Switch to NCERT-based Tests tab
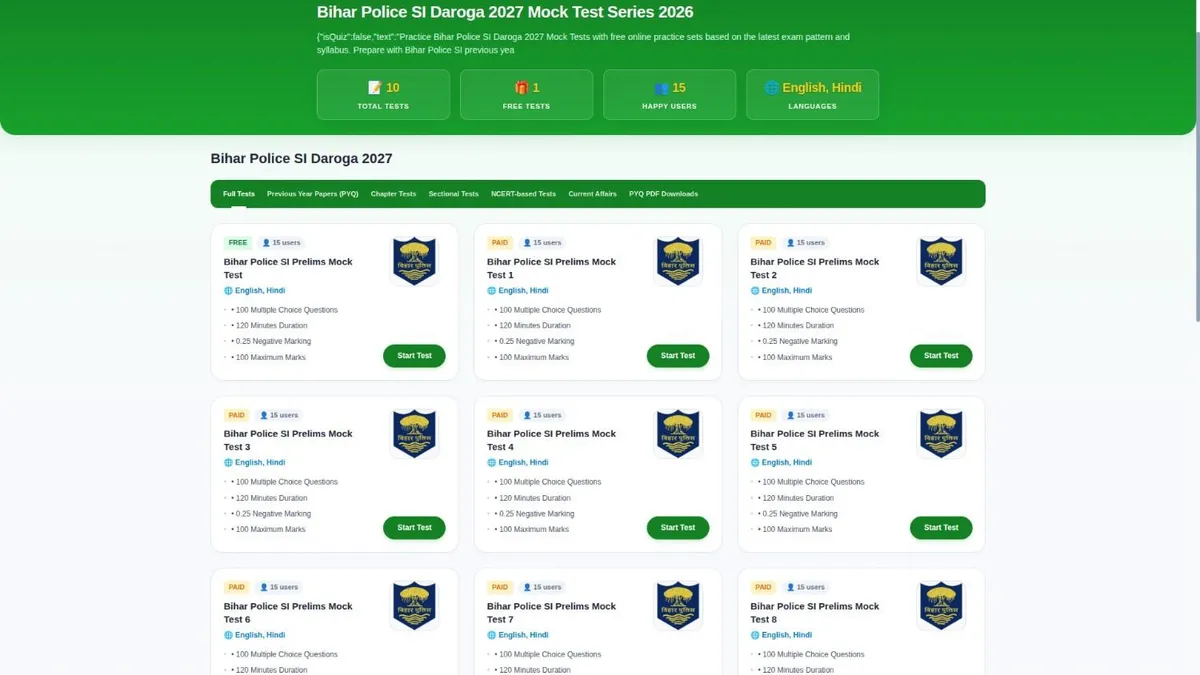Screen dimensions: 1200x675 click(523, 194)
